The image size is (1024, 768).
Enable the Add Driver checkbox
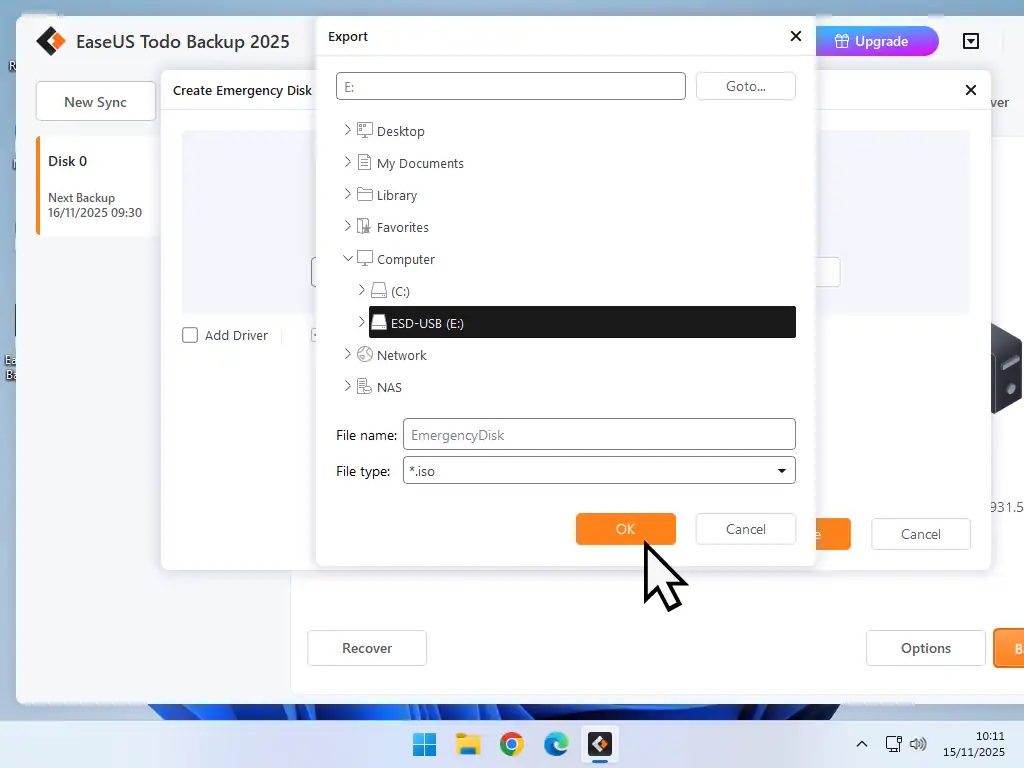pos(190,335)
